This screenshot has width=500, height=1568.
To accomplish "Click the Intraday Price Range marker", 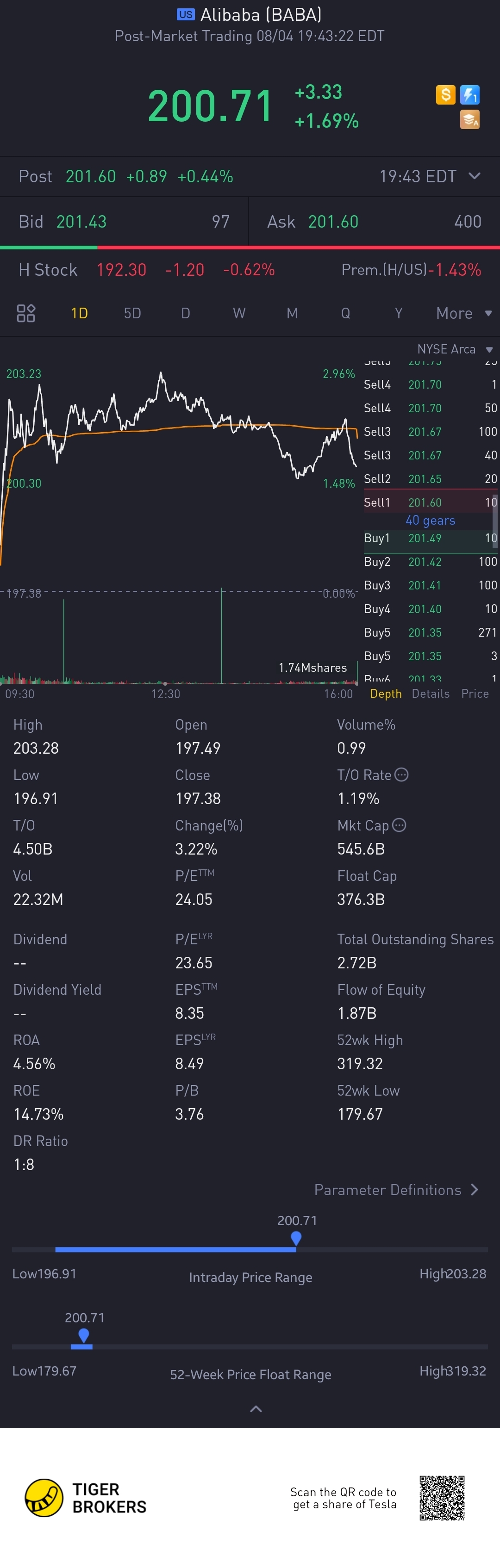I will point(296,1238).
